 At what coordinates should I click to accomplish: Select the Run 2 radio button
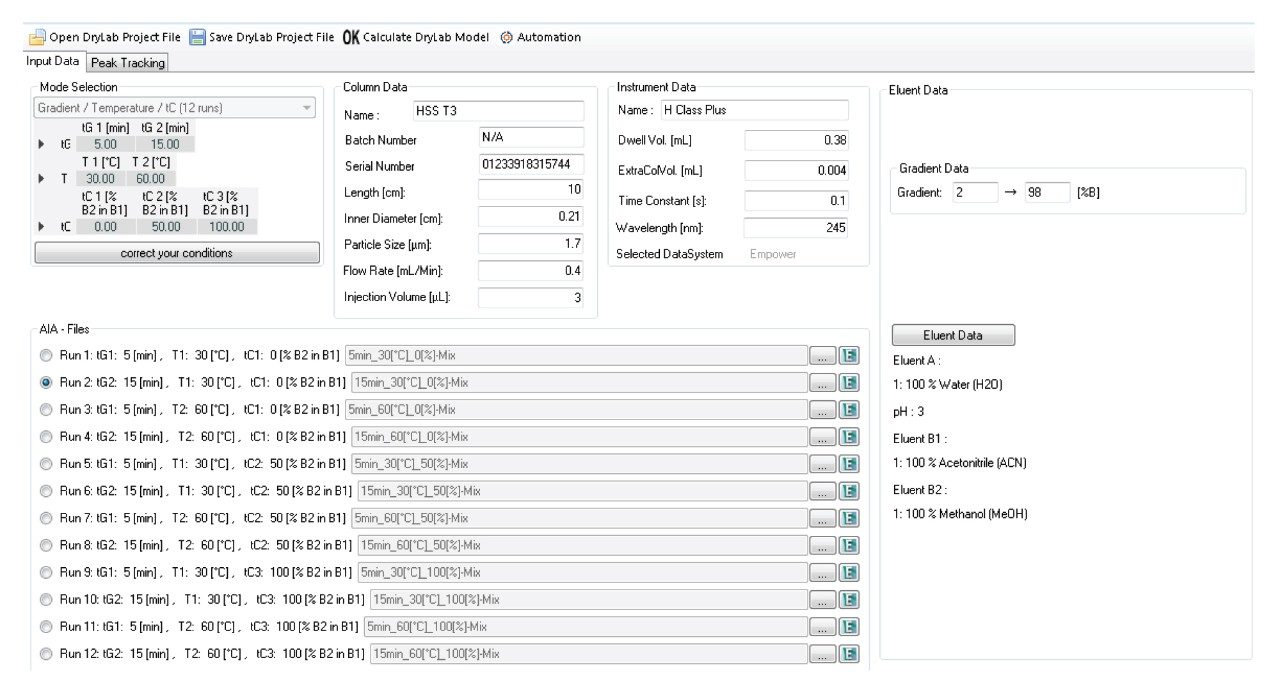tap(46, 382)
